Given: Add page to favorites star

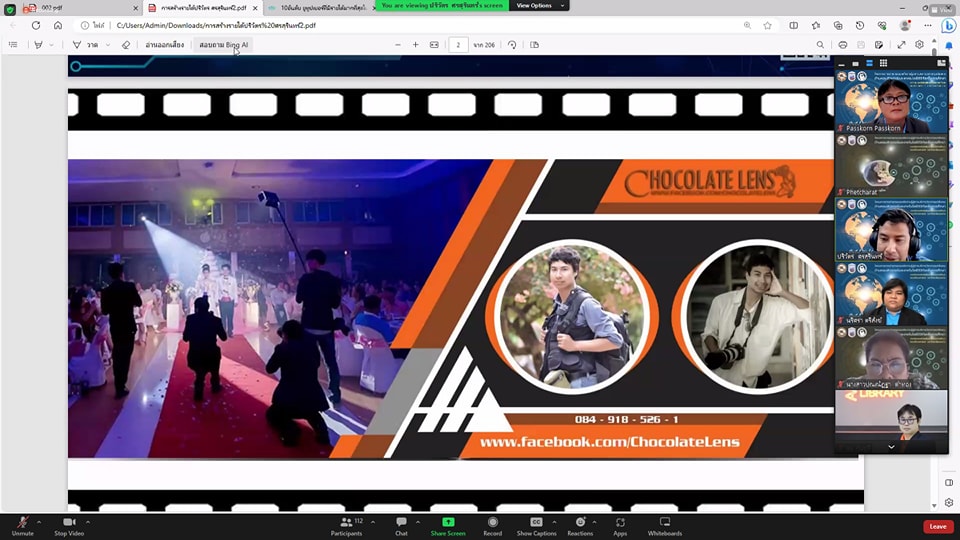Looking at the screenshot, I should pyautogui.click(x=768, y=26).
